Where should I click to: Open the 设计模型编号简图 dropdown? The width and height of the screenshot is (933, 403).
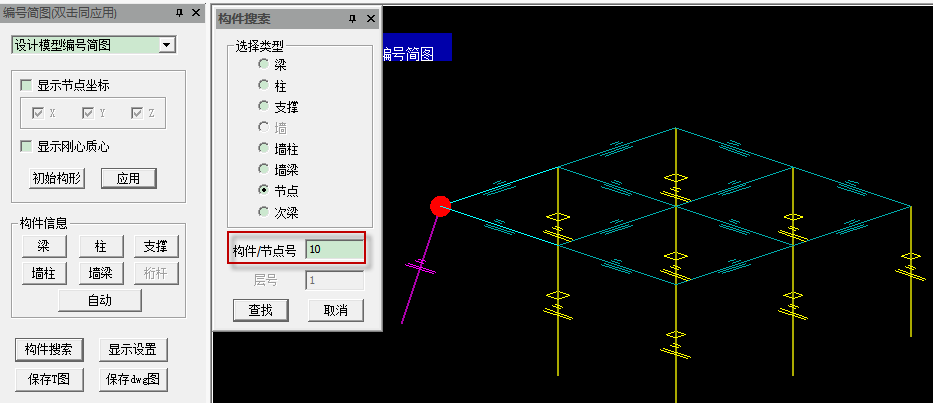[167, 45]
